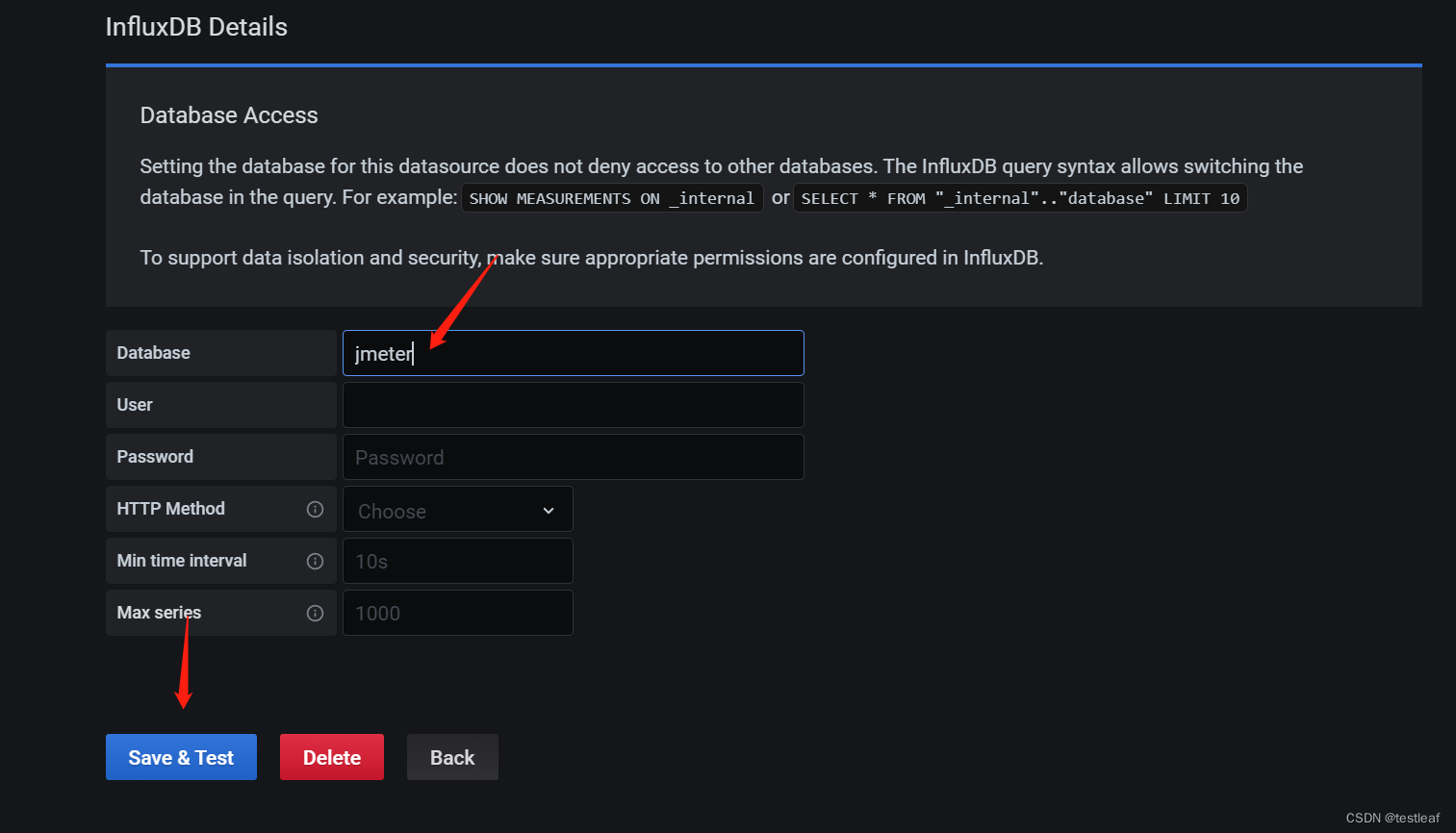Click the Save & Test button

[x=181, y=757]
